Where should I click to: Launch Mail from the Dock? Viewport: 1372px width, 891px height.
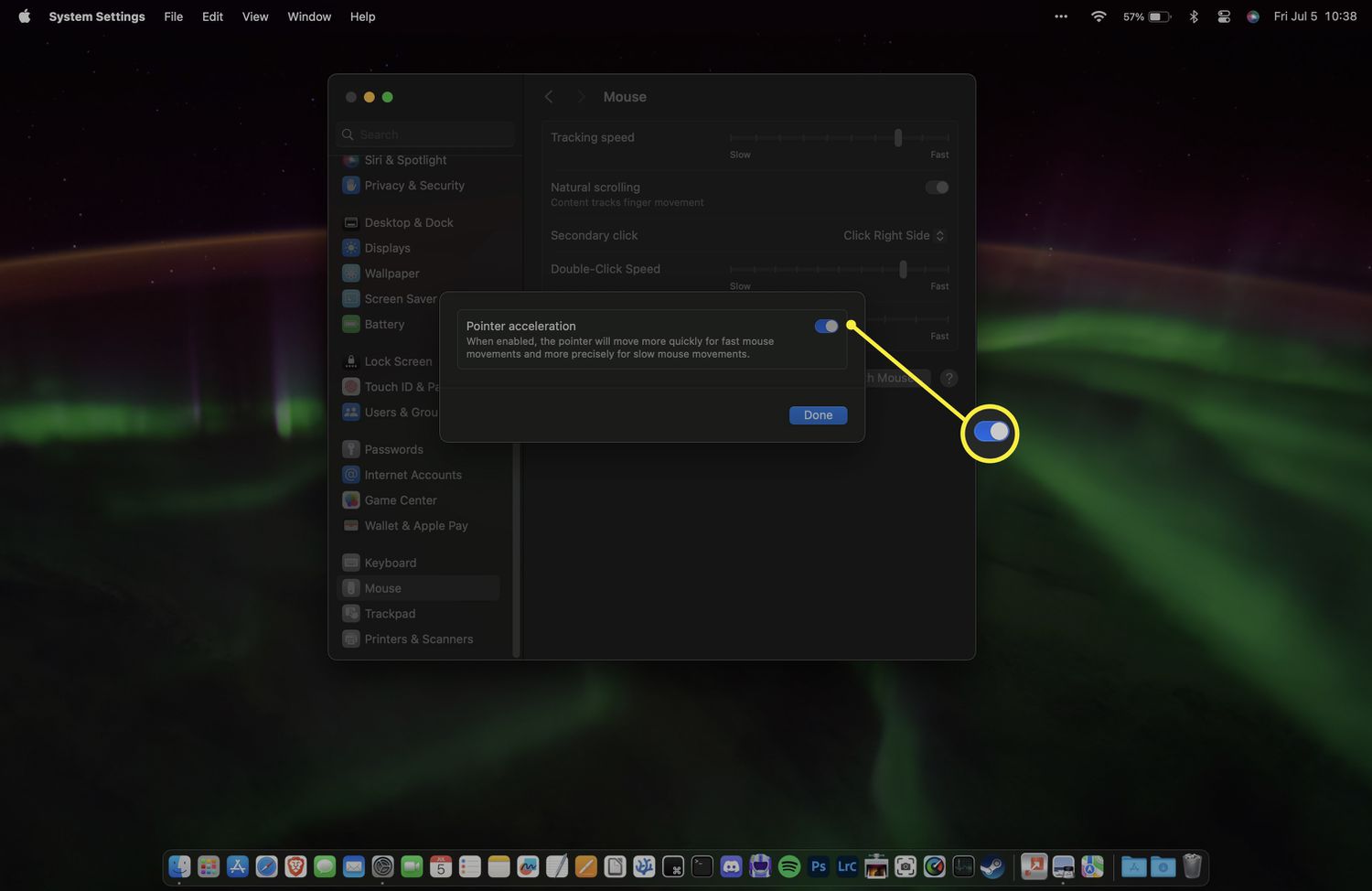(354, 866)
